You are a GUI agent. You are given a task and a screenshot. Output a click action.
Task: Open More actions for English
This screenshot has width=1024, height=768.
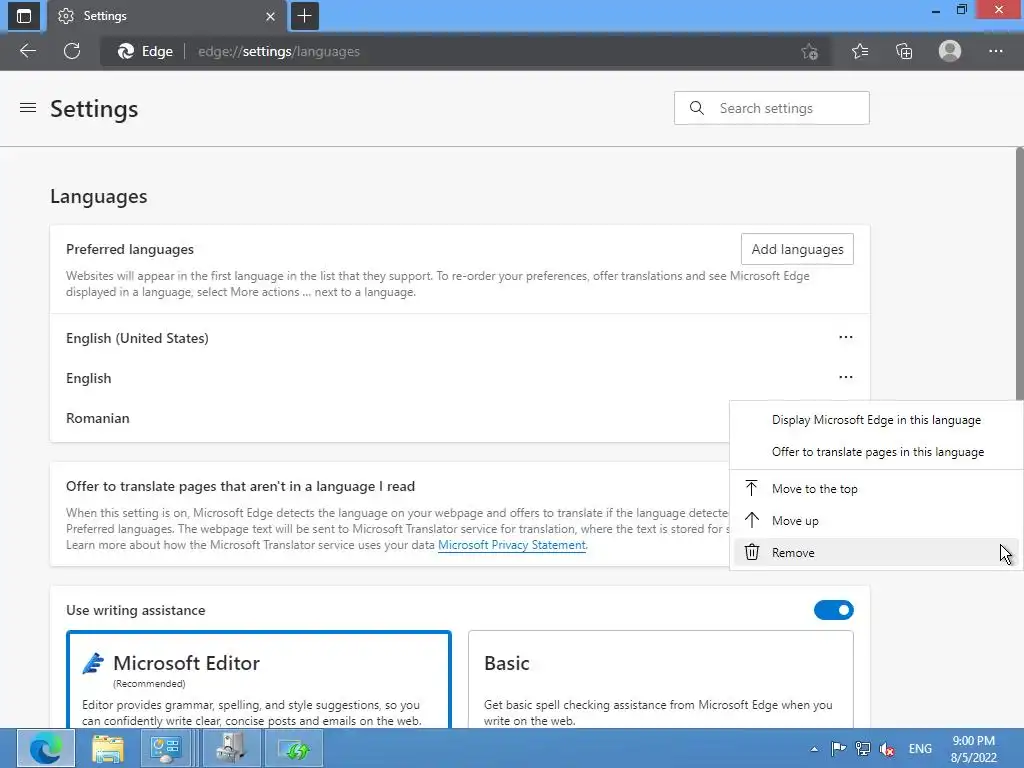(846, 377)
